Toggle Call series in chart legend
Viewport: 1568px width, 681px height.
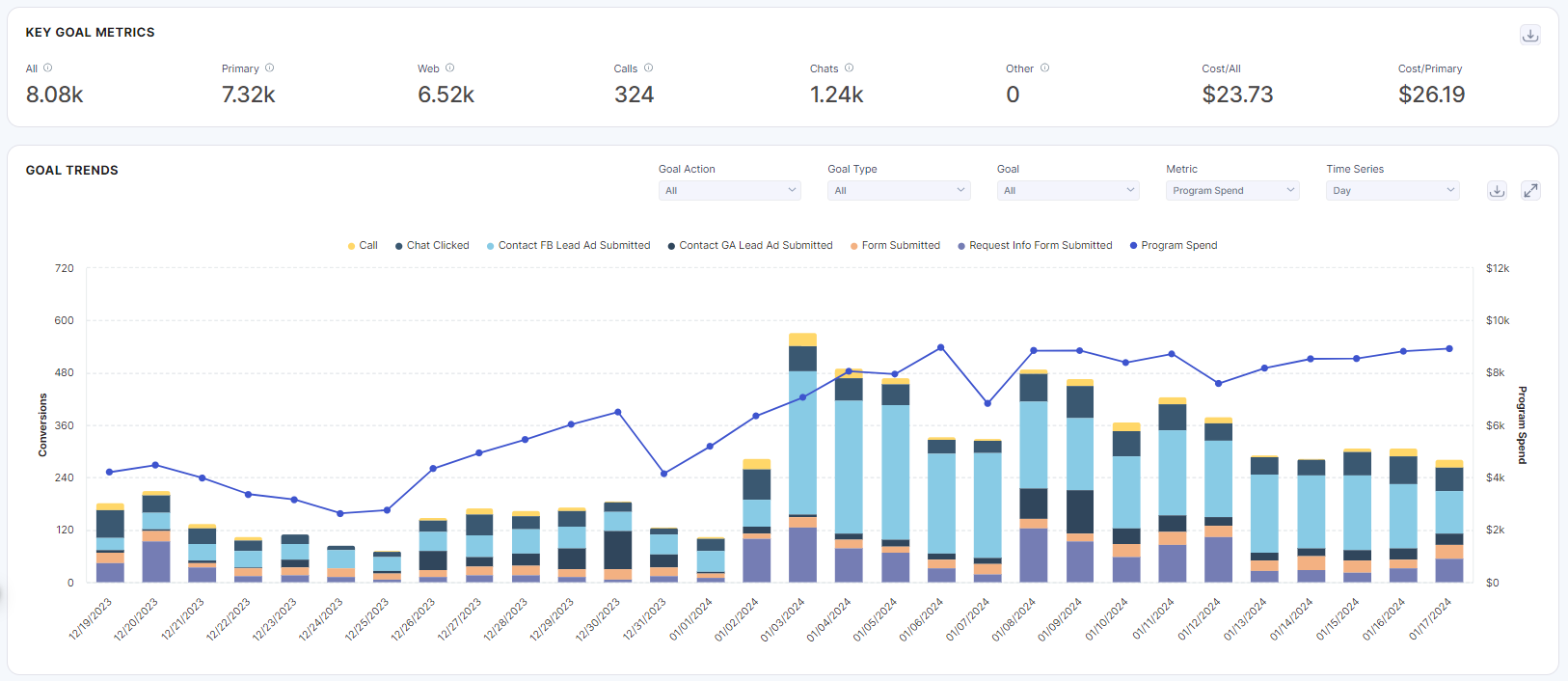364,246
